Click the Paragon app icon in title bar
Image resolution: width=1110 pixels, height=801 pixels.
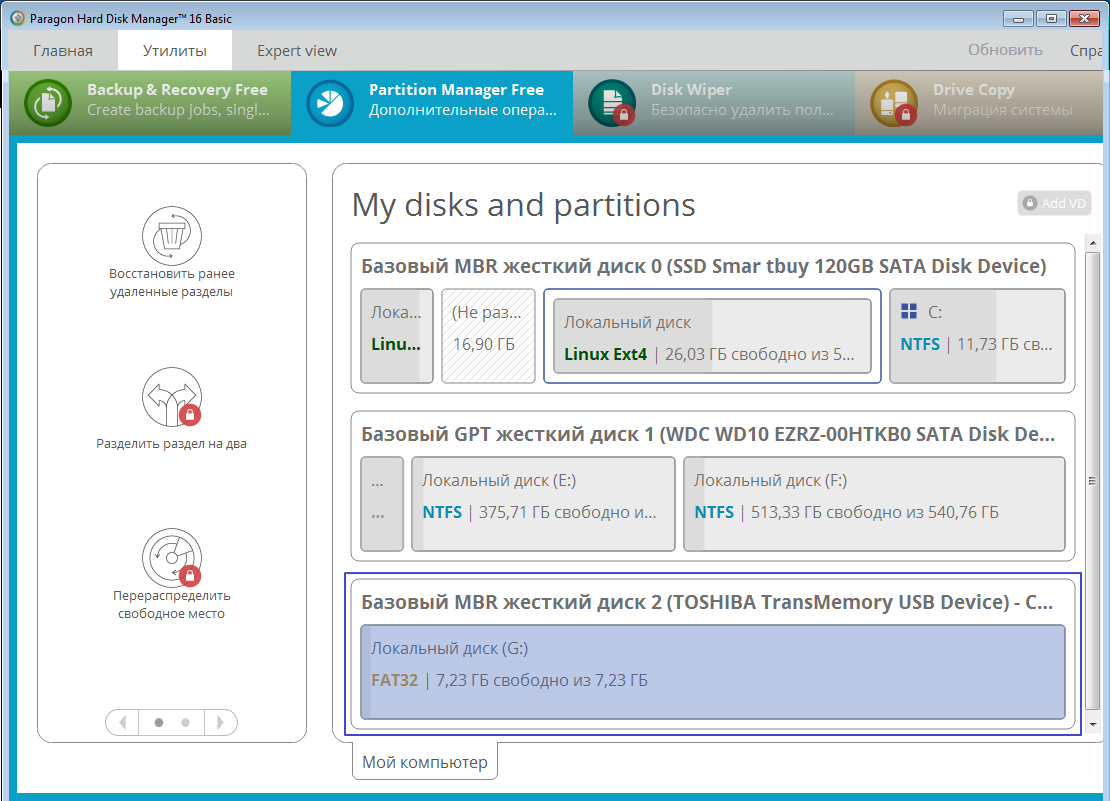point(17,17)
